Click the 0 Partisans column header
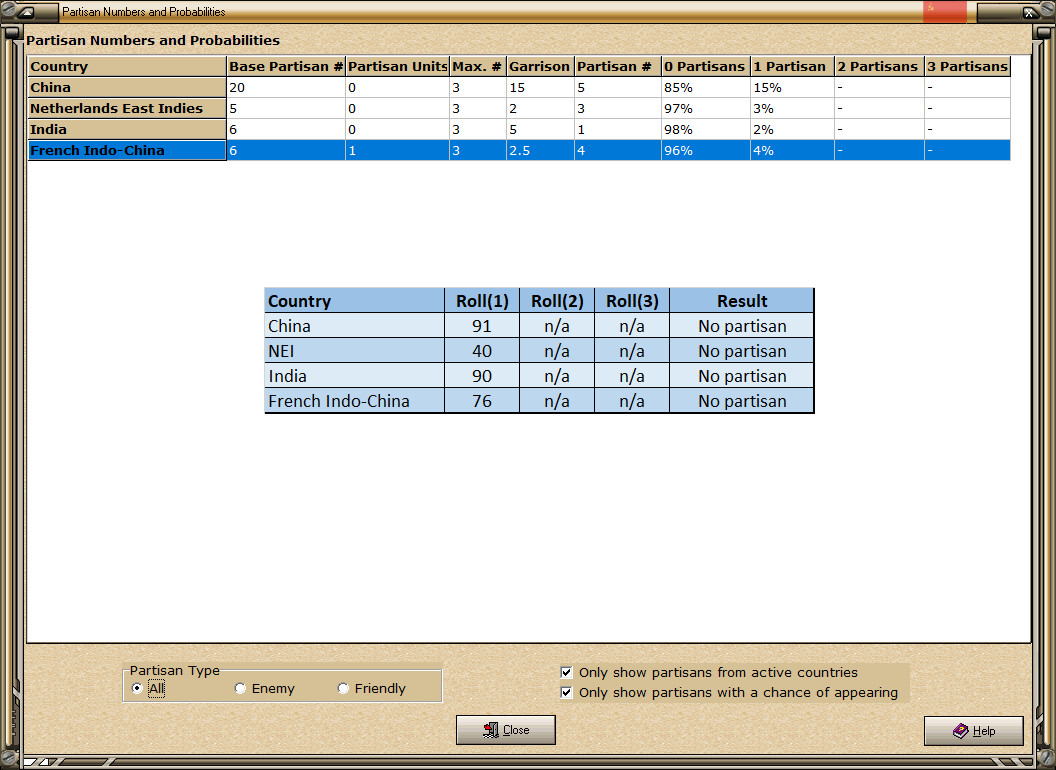 [x=706, y=66]
